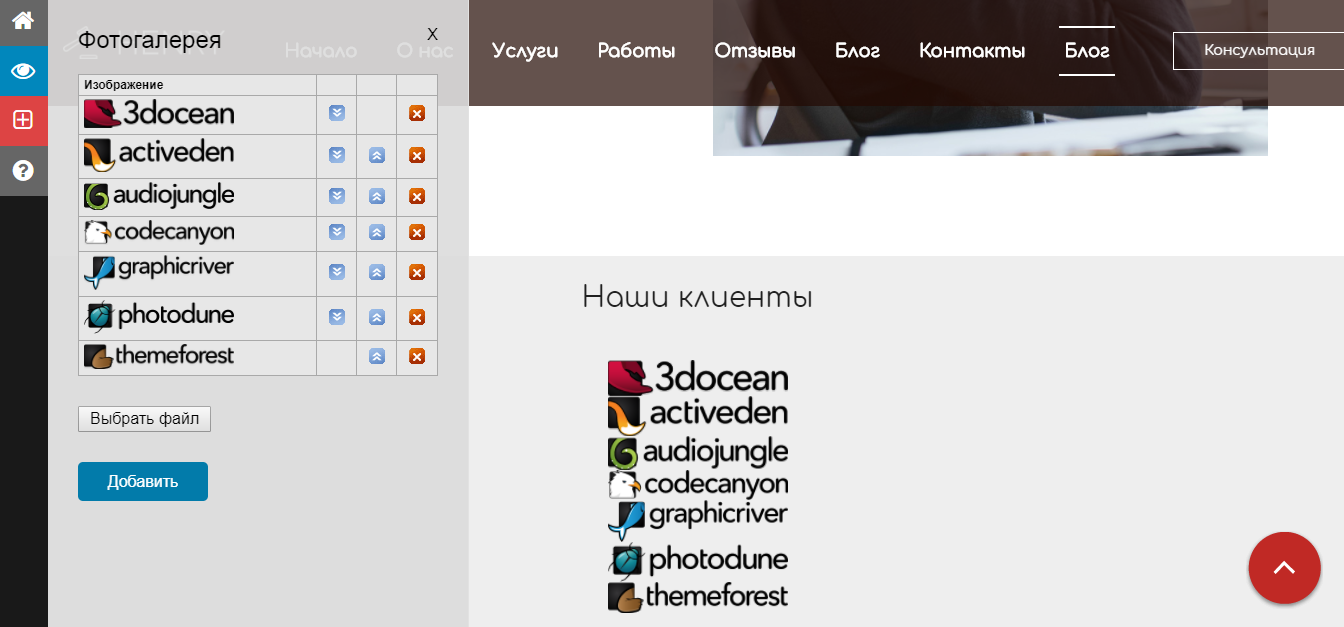
Task: Move audiojungle image up
Action: [377, 196]
